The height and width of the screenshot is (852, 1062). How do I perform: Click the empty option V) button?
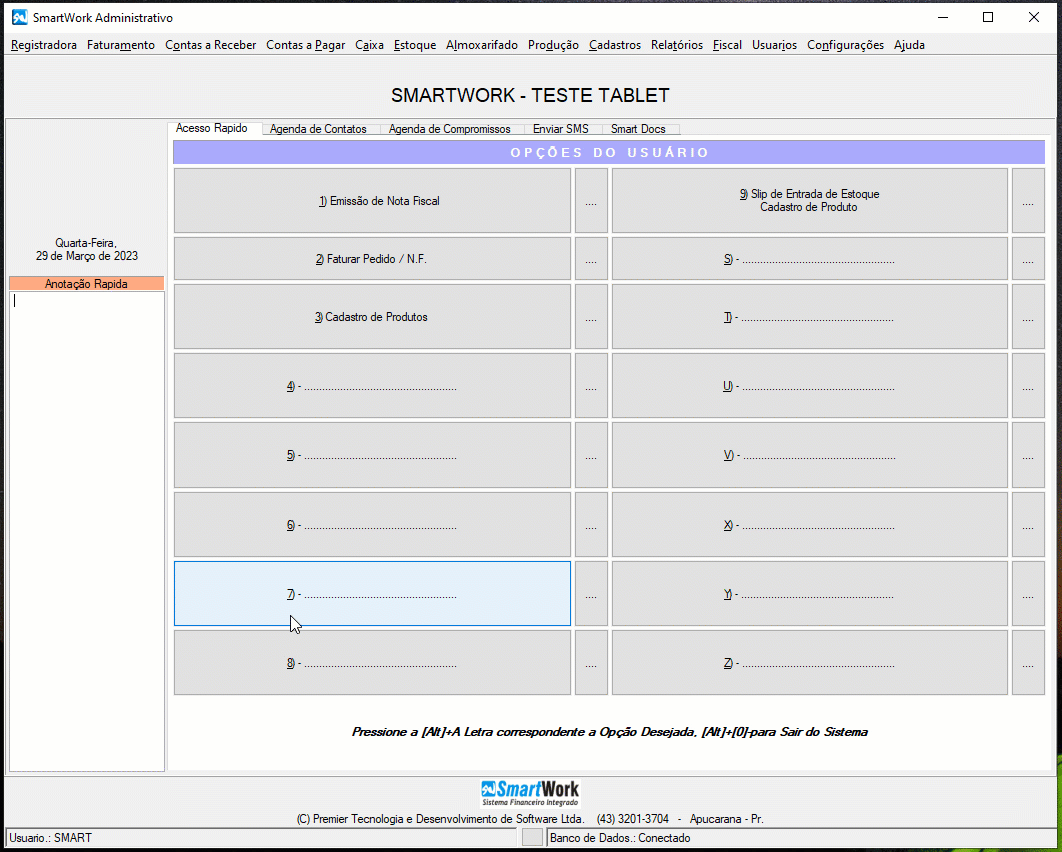810,454
